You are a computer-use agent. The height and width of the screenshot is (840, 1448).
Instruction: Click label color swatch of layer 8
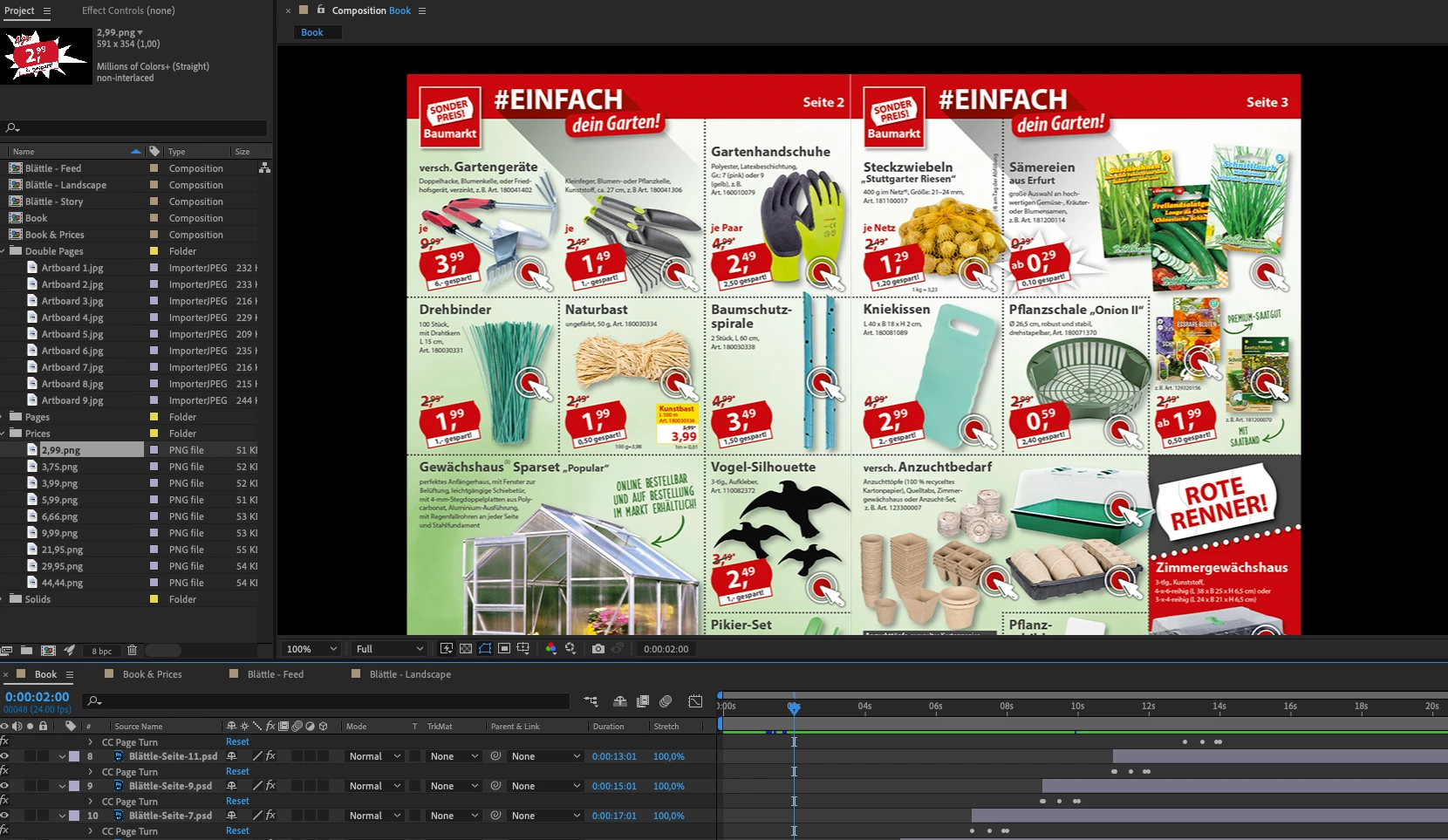(x=74, y=756)
